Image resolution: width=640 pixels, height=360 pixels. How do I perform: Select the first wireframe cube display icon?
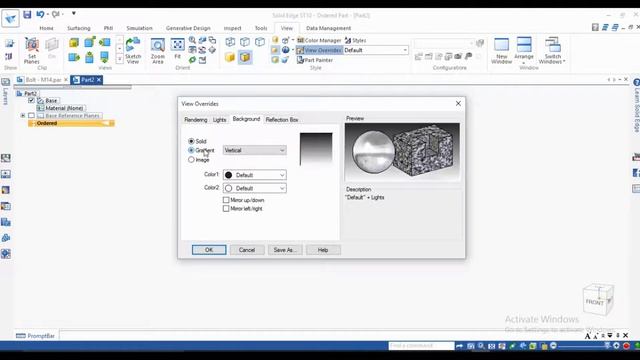tap(230, 42)
